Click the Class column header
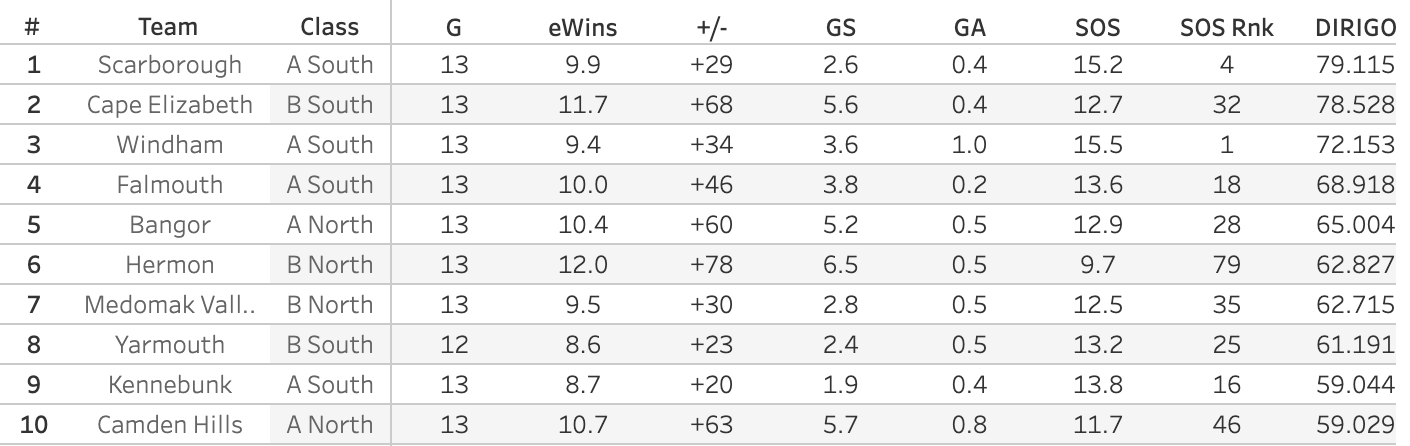This screenshot has height=446, width=1410. [329, 27]
